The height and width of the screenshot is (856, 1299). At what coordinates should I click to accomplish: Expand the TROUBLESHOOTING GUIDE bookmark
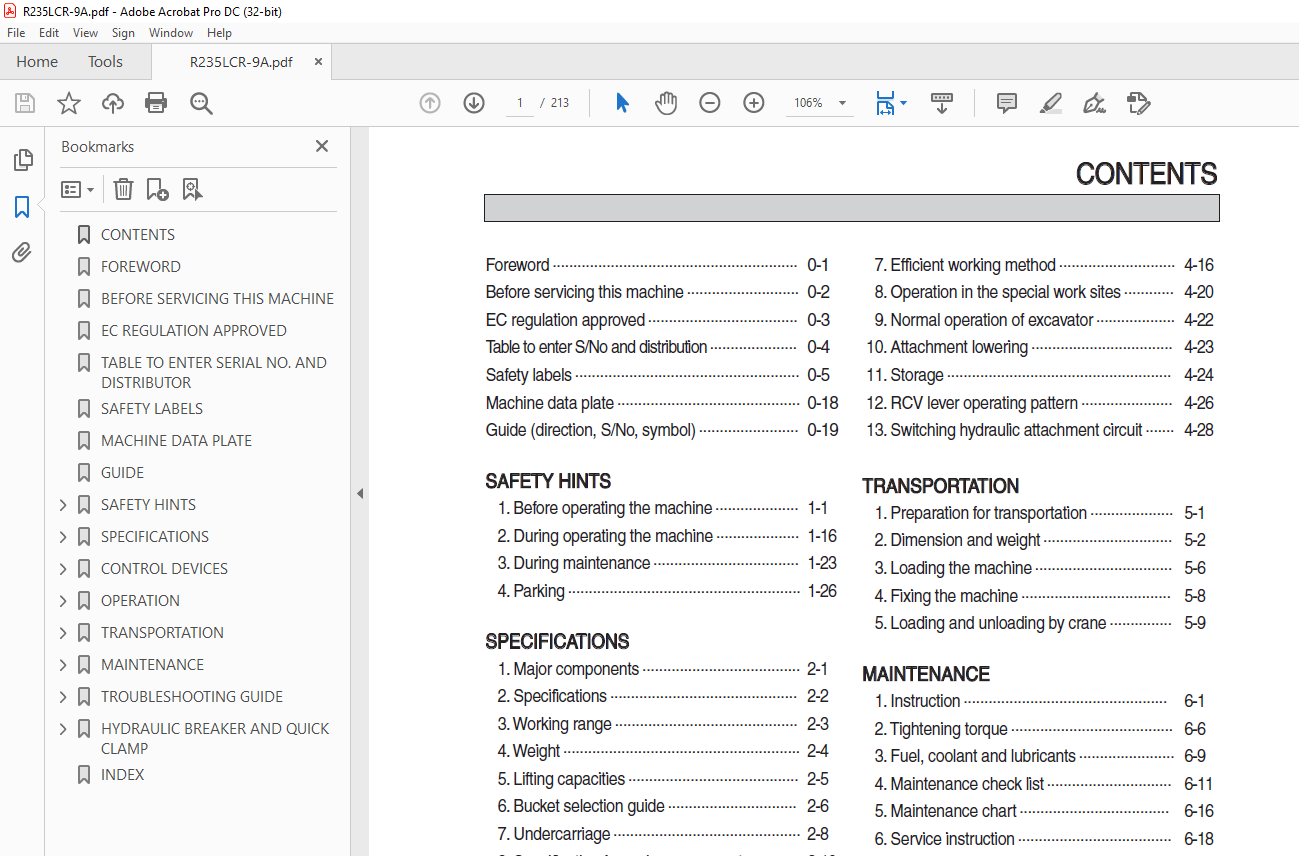coord(63,697)
